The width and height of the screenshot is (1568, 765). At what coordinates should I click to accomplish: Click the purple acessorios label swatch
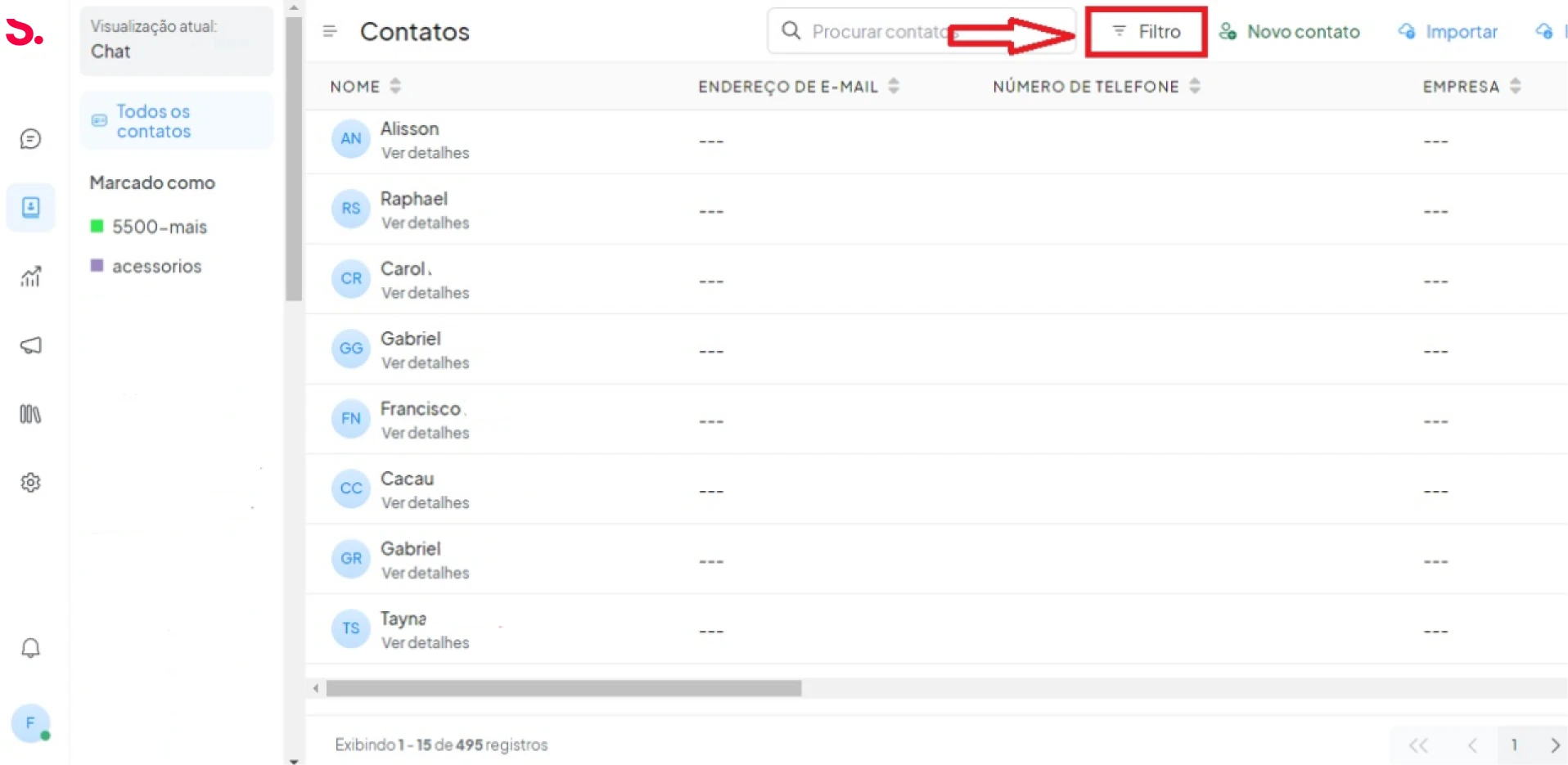click(97, 265)
